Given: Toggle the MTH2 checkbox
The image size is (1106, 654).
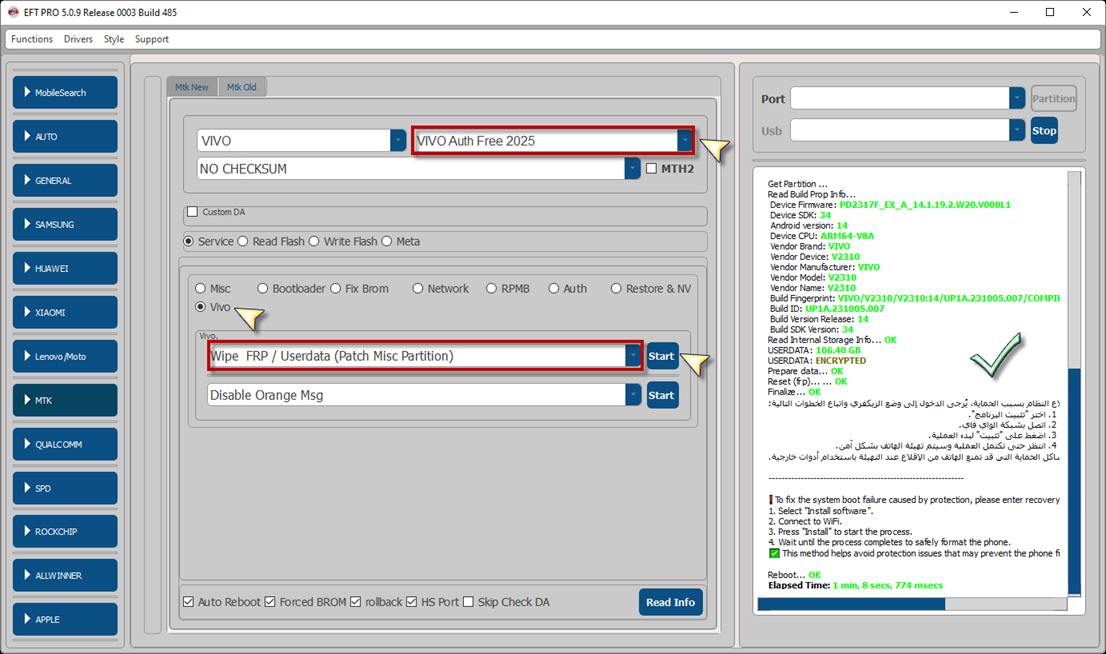Looking at the screenshot, I should 651,169.
